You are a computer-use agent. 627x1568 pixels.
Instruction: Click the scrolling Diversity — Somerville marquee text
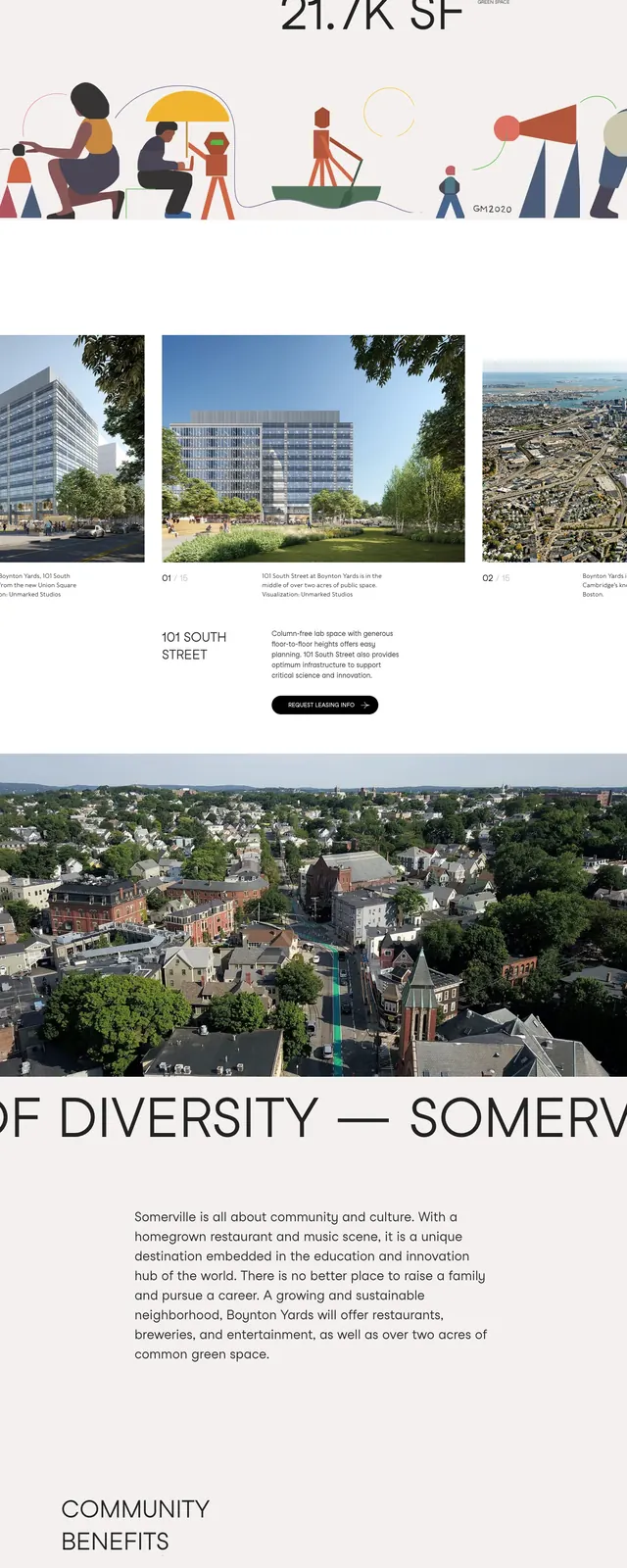[x=313, y=1118]
